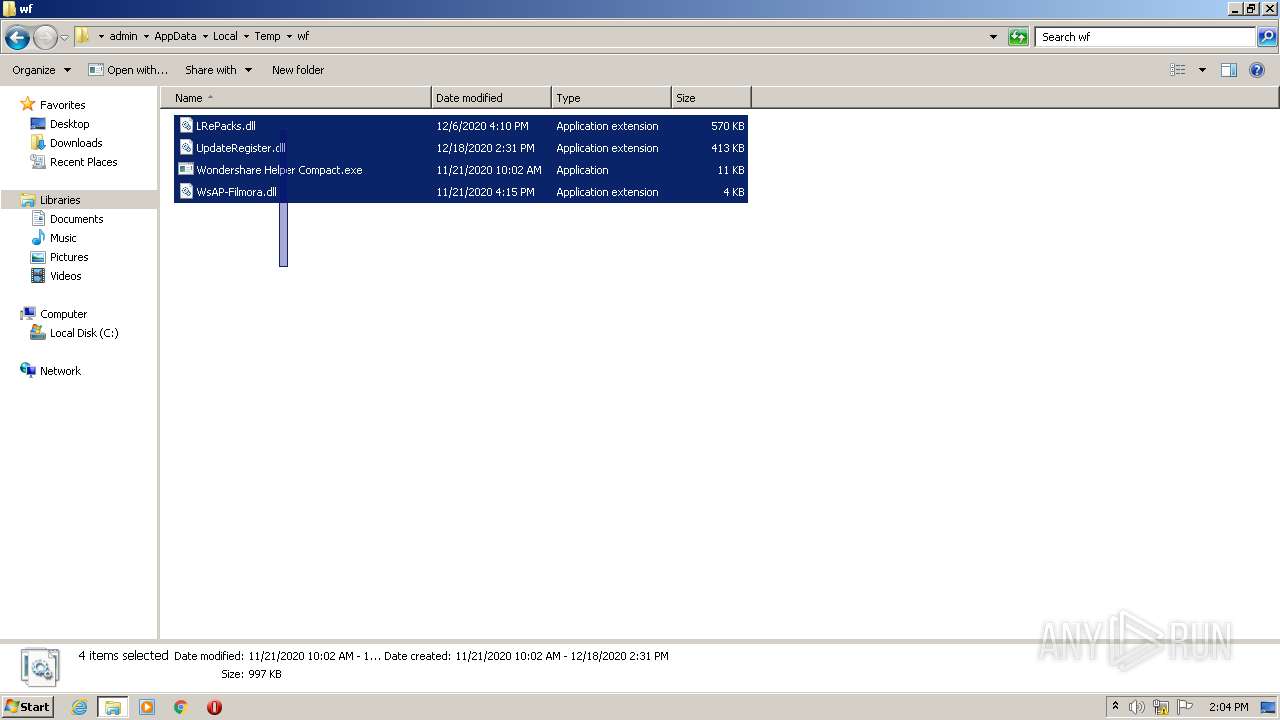Click the Wondershare Helper Compact.exe icon
The image size is (1280, 720).
(x=185, y=170)
